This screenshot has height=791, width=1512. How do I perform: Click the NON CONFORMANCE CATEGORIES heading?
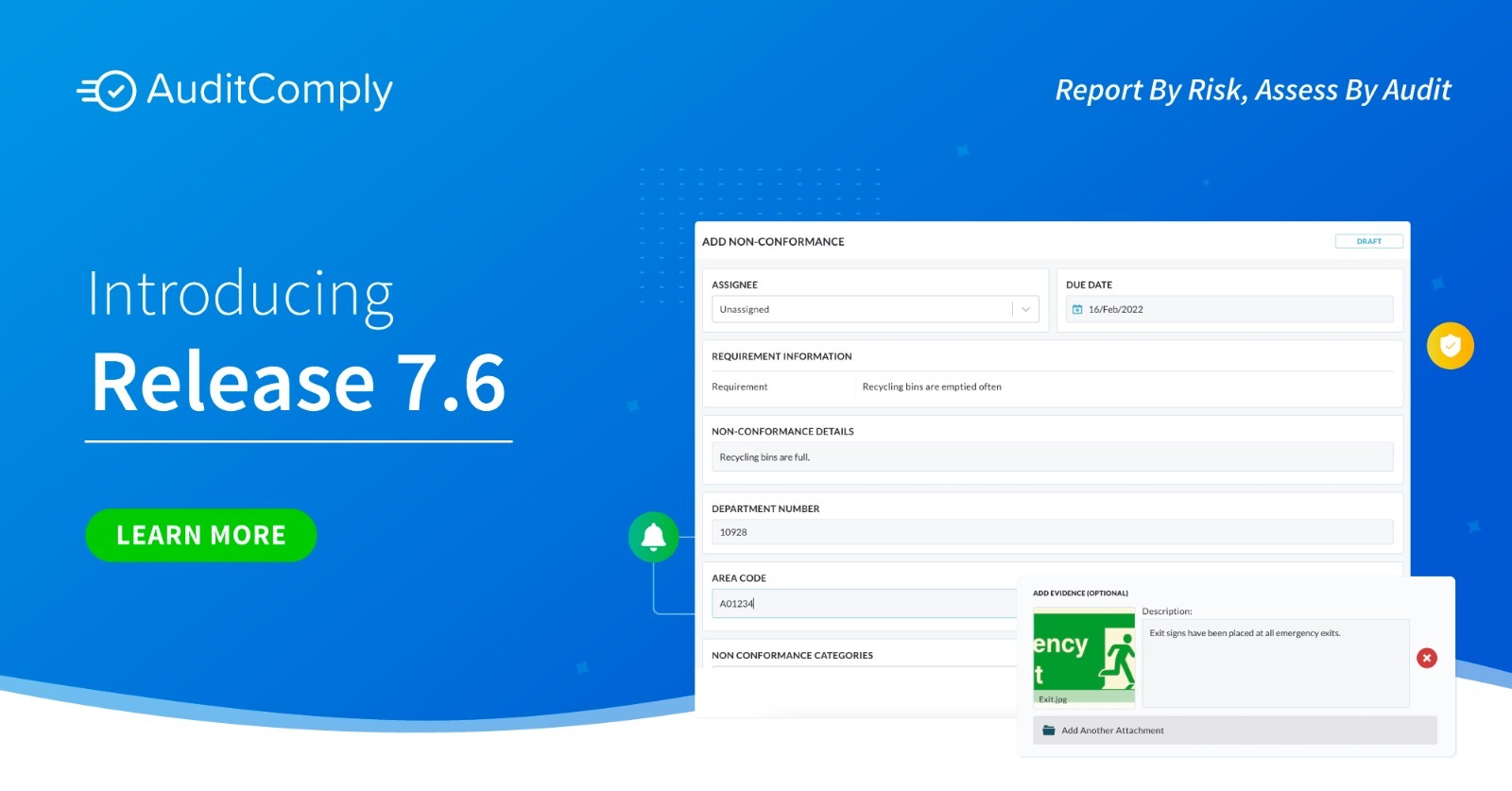792,655
